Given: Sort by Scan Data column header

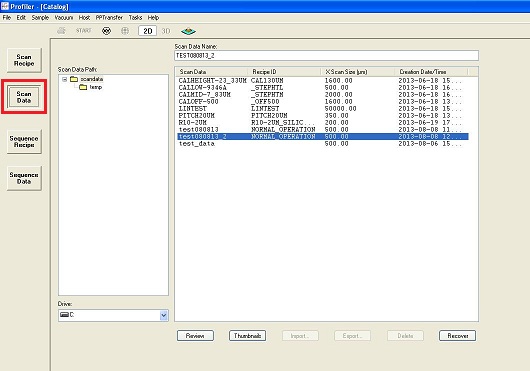Looking at the screenshot, I should tap(211, 72).
